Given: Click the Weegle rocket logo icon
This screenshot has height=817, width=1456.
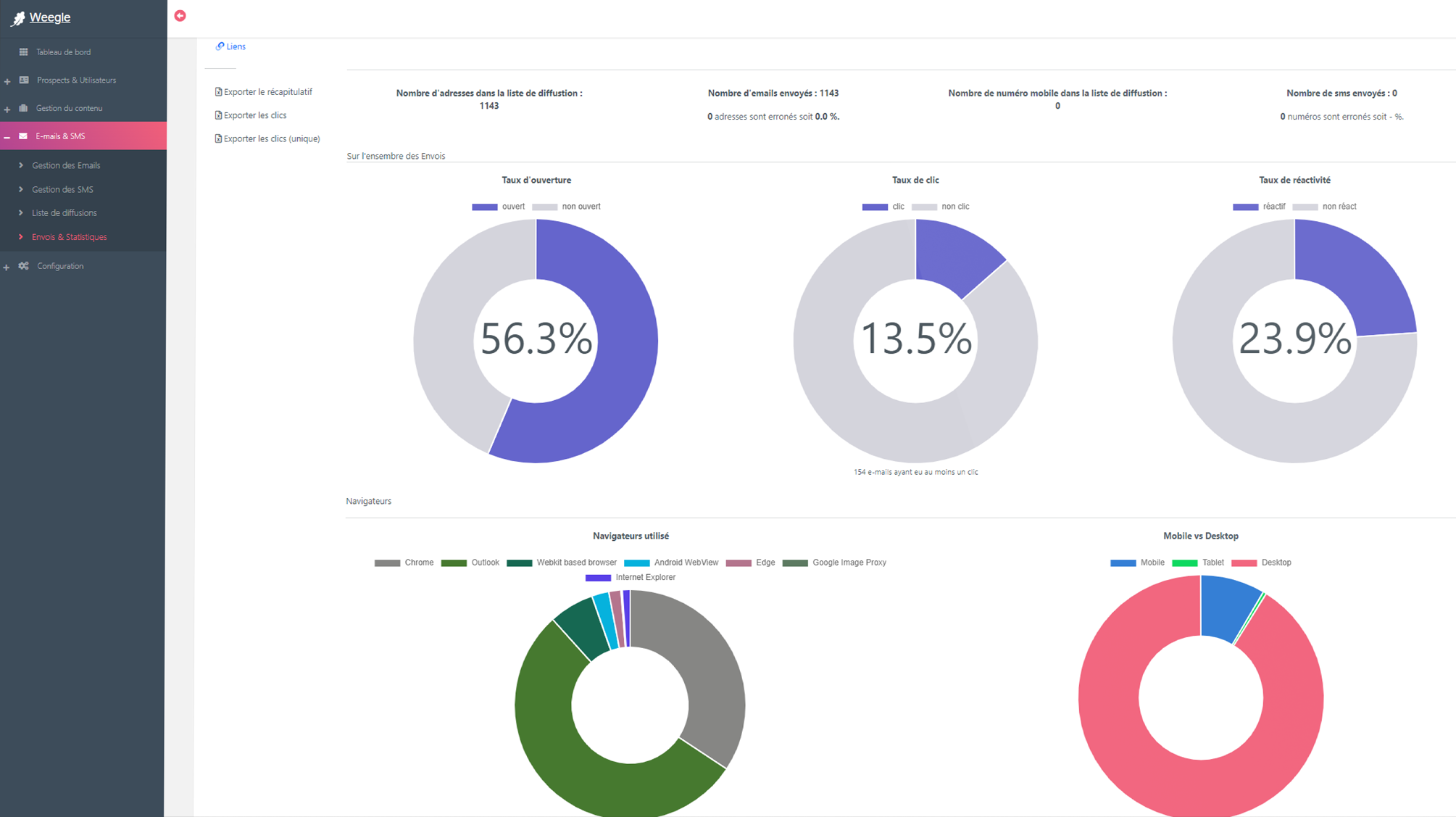Looking at the screenshot, I should 18,19.
